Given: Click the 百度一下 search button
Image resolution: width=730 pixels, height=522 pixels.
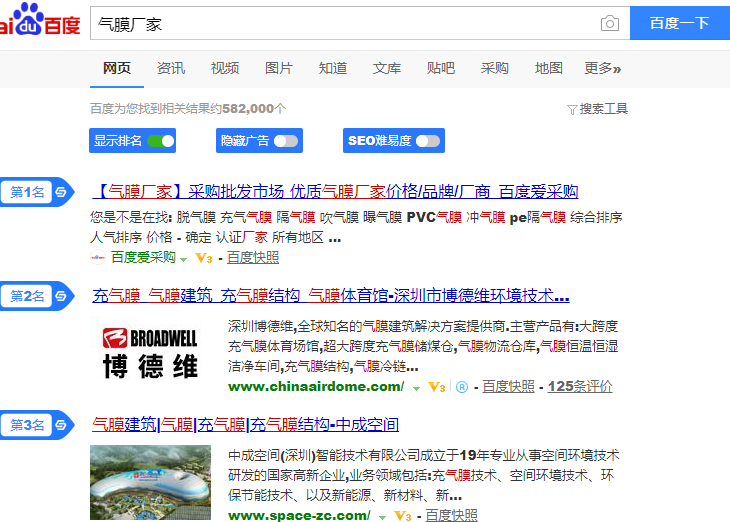Looking at the screenshot, I should coord(680,23).
